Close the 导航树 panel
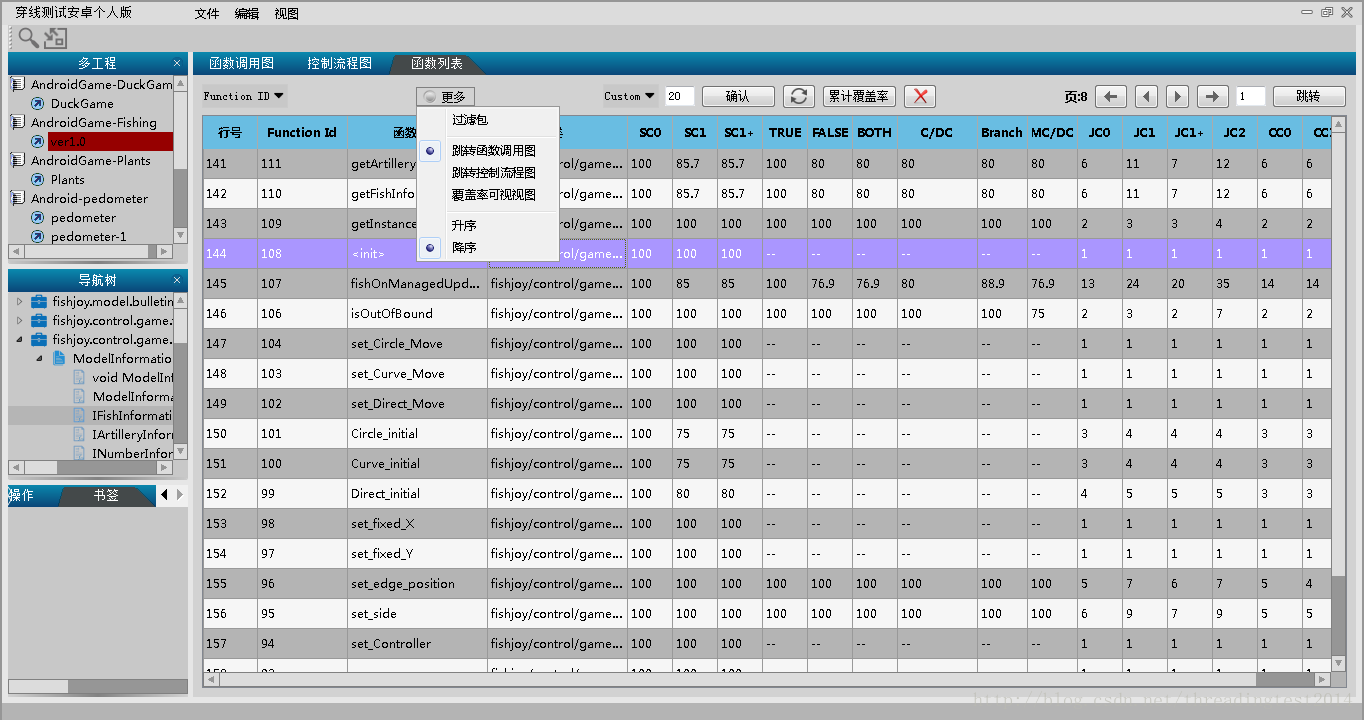The image size is (1364, 720). pos(177,280)
